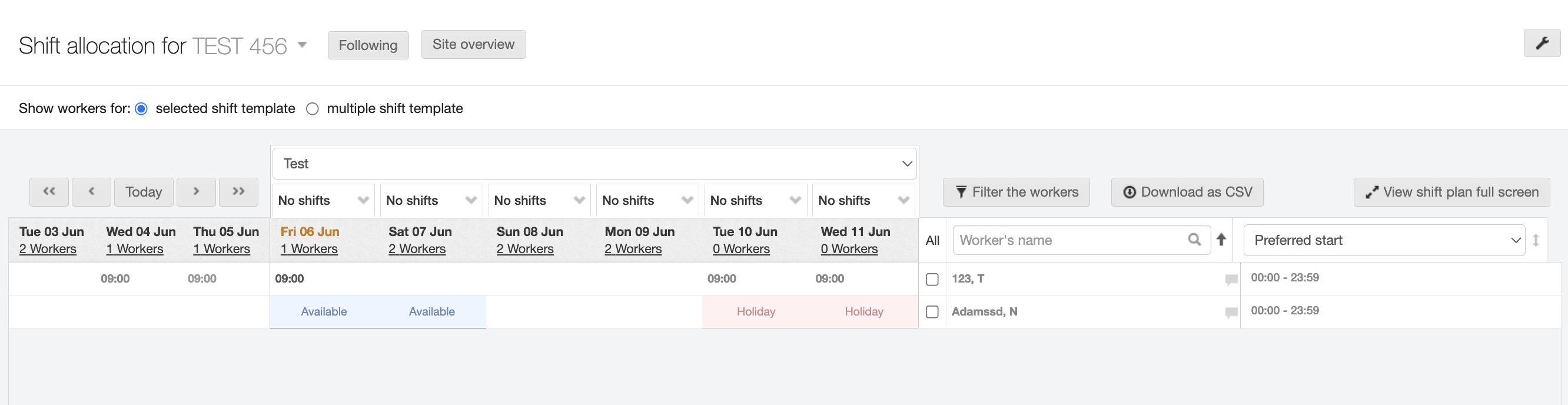Sort workers using the up arrow icon
Screen dimensions: 1568x405
point(1221,240)
